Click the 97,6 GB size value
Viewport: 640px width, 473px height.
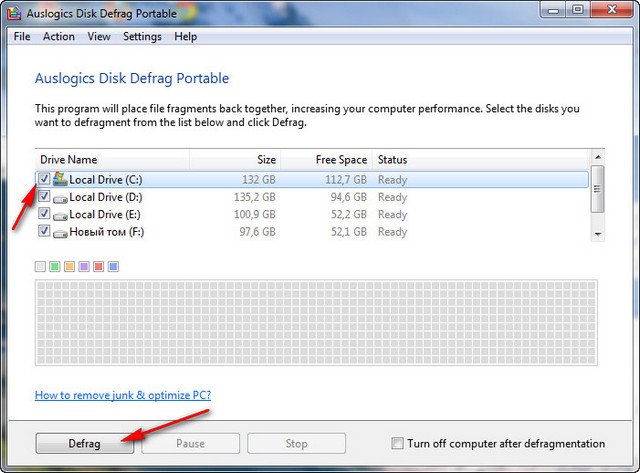258,232
